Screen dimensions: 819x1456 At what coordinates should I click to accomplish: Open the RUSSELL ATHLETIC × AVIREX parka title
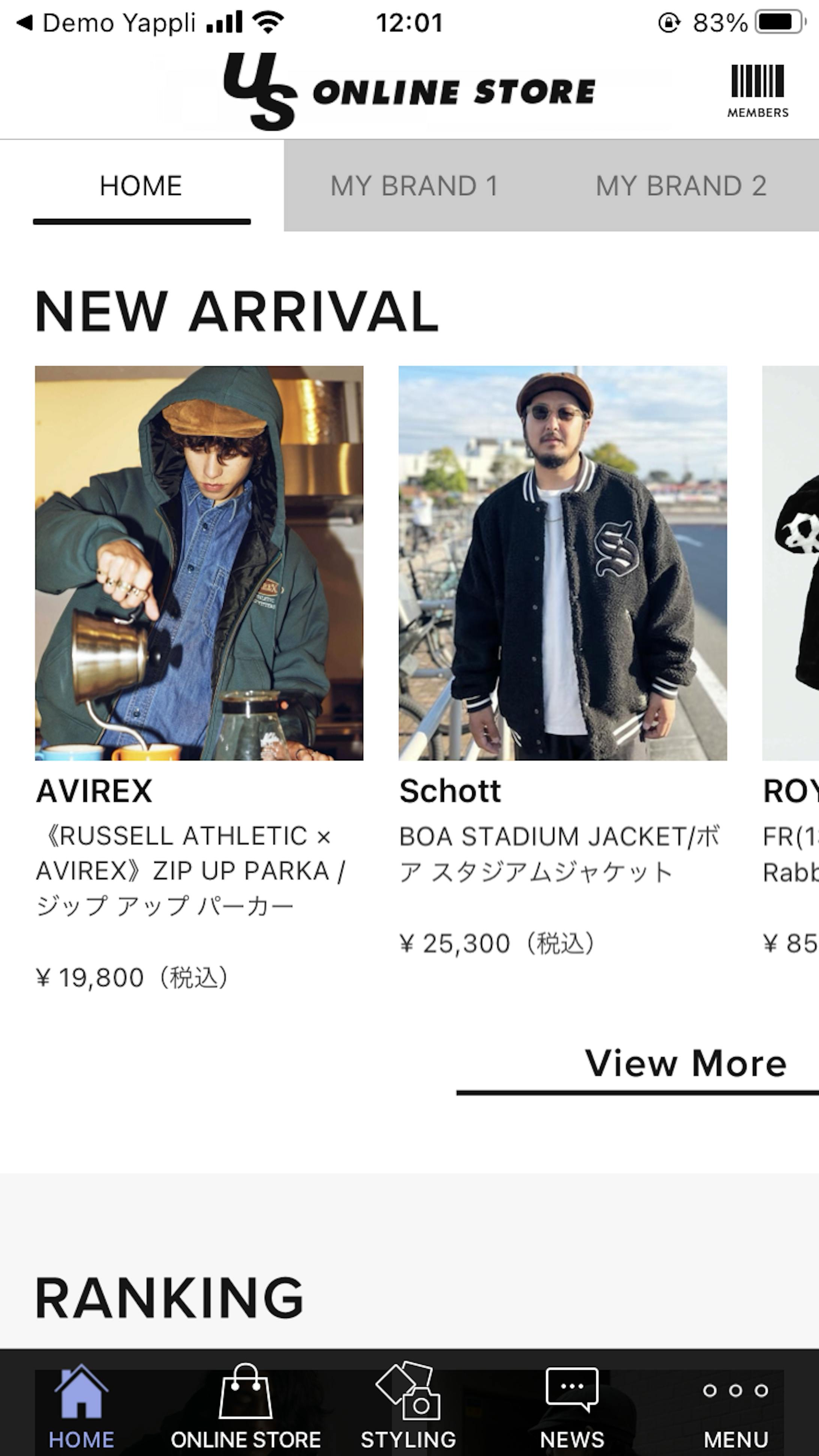coord(189,871)
